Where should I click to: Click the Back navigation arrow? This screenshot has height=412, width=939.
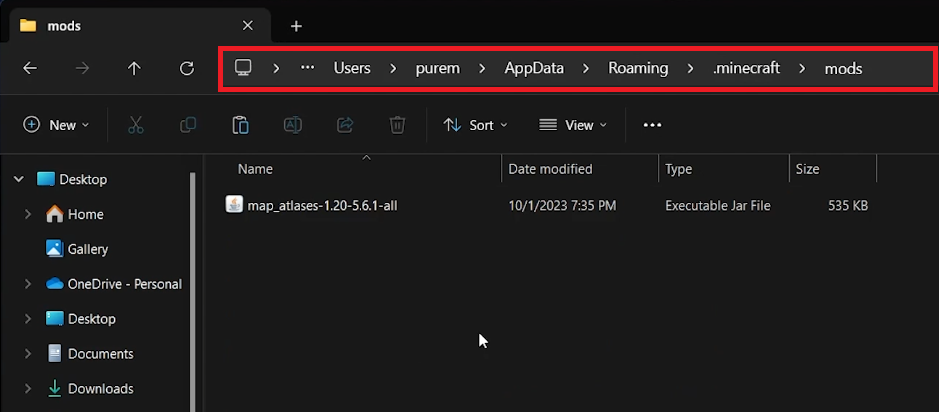pos(30,68)
